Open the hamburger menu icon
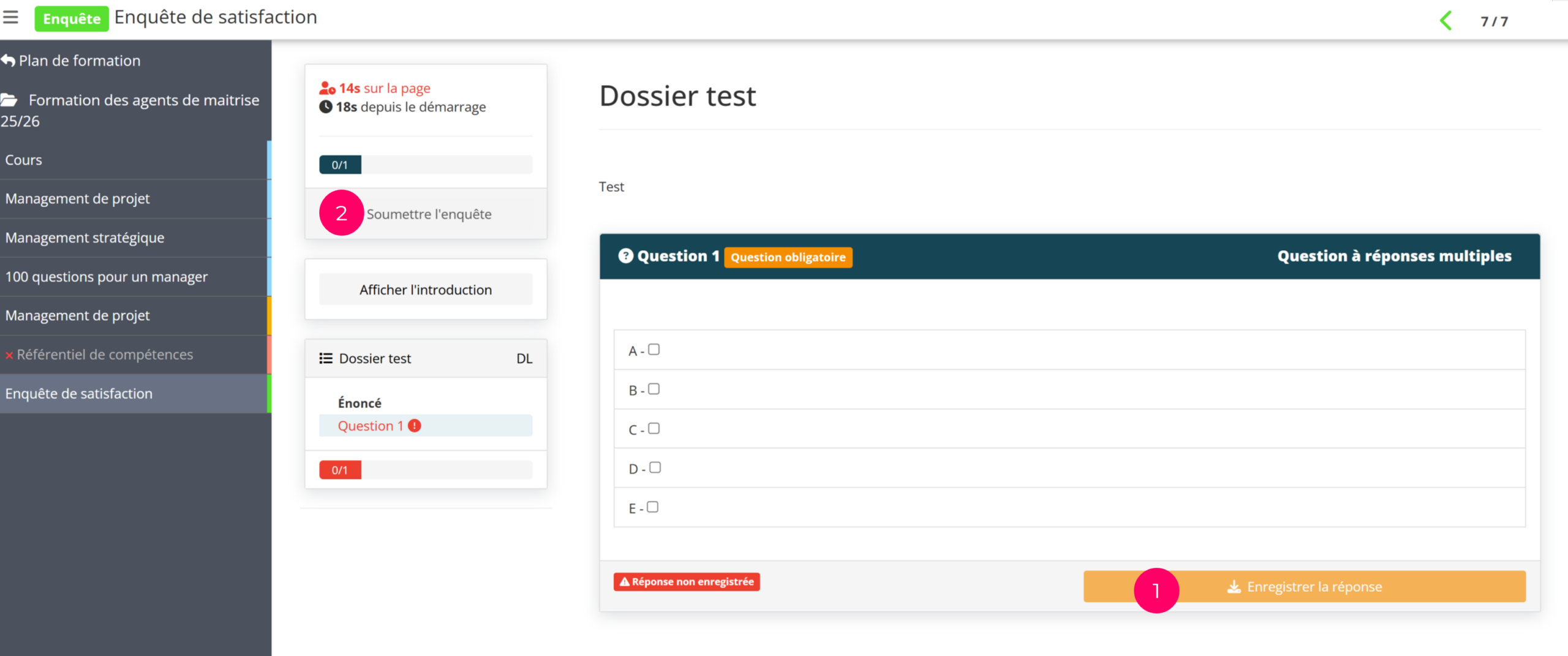The image size is (1568, 656). (x=10, y=17)
